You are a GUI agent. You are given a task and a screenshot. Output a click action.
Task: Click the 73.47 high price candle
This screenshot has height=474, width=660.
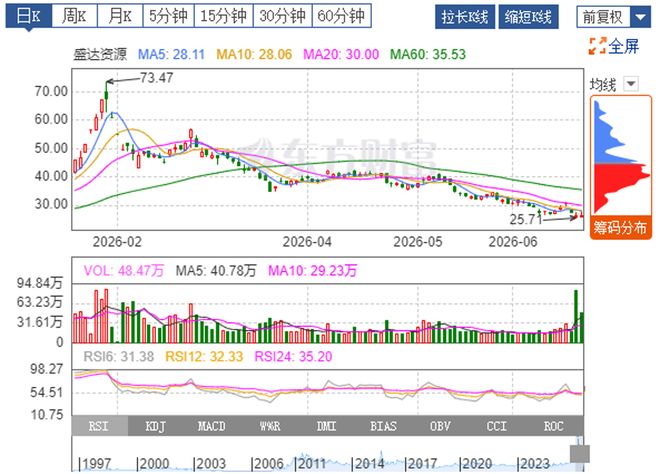point(106,95)
